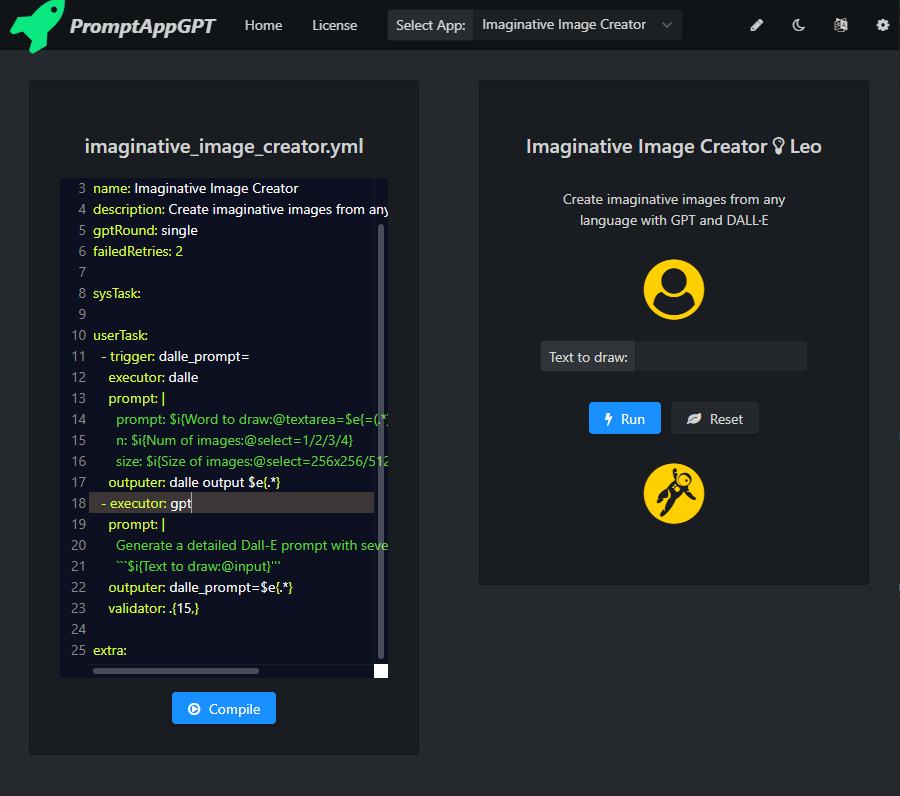Click 'Generate a detailed Dall-E prompt' line
Image resolution: width=900 pixels, height=796 pixels.
251,545
